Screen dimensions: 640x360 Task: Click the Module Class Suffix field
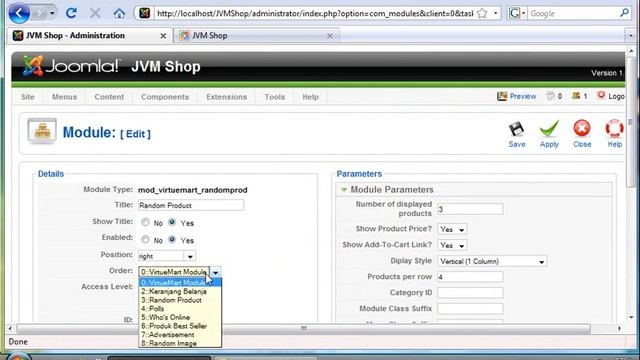470,309
